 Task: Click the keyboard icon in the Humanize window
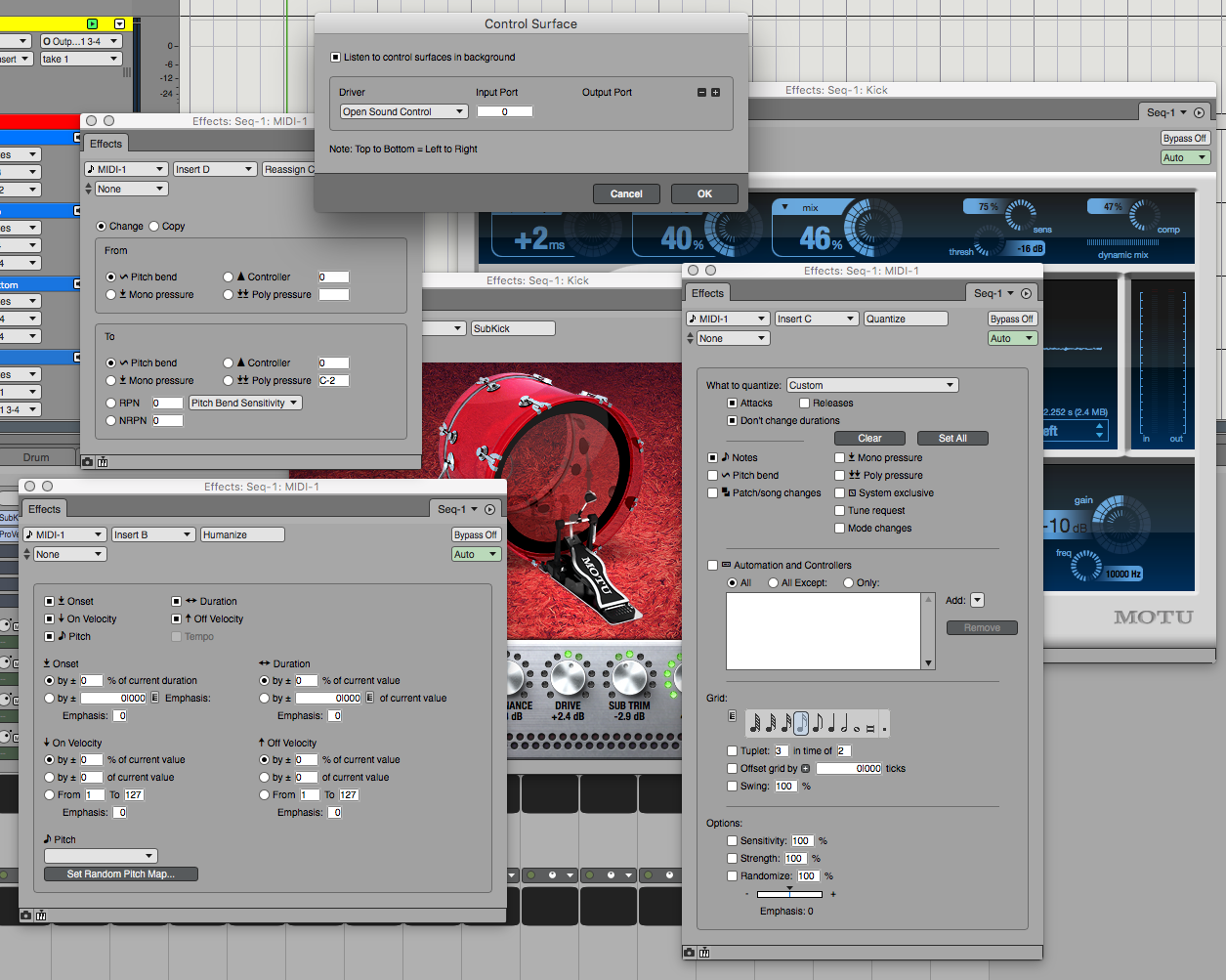pos(41,916)
